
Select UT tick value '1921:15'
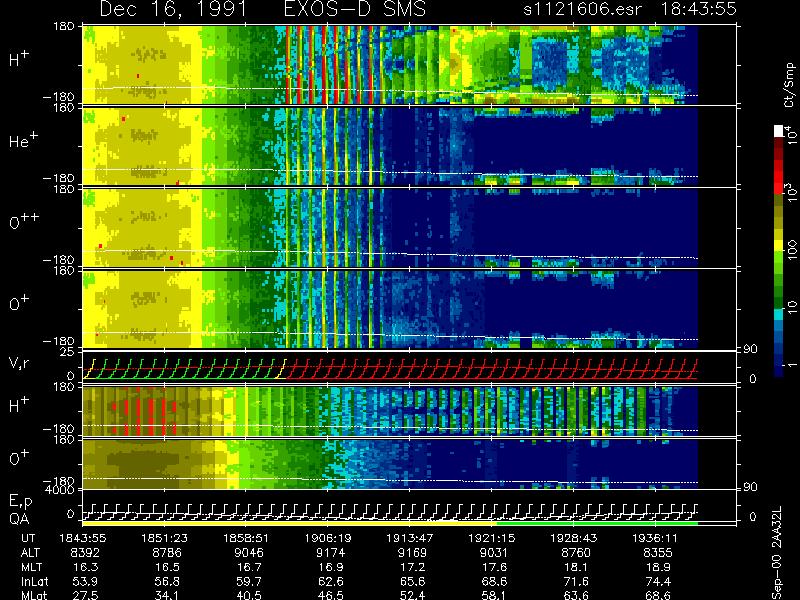point(492,538)
